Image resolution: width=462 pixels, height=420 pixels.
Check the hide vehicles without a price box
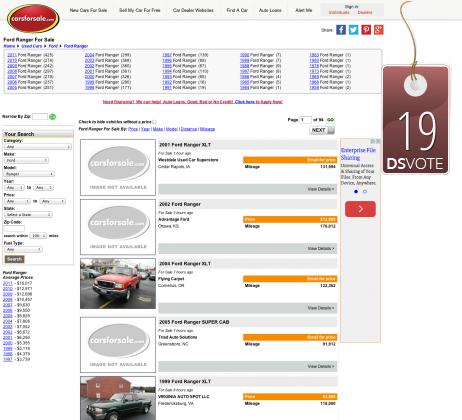tap(154, 122)
